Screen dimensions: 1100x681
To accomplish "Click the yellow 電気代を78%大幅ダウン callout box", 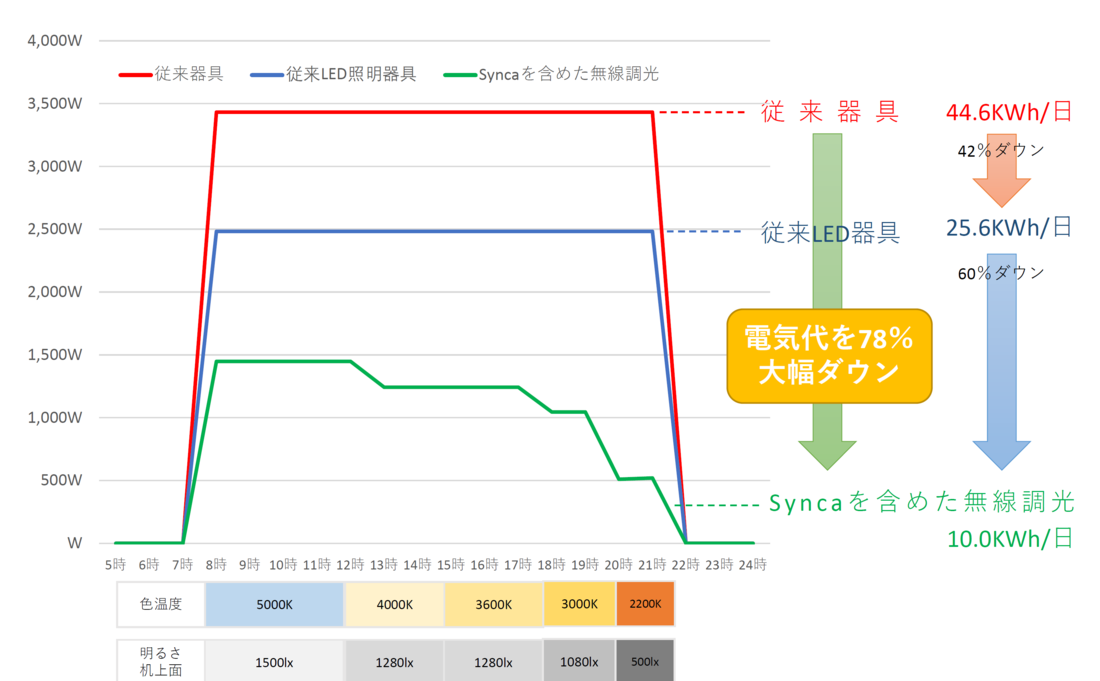I will point(829,356).
